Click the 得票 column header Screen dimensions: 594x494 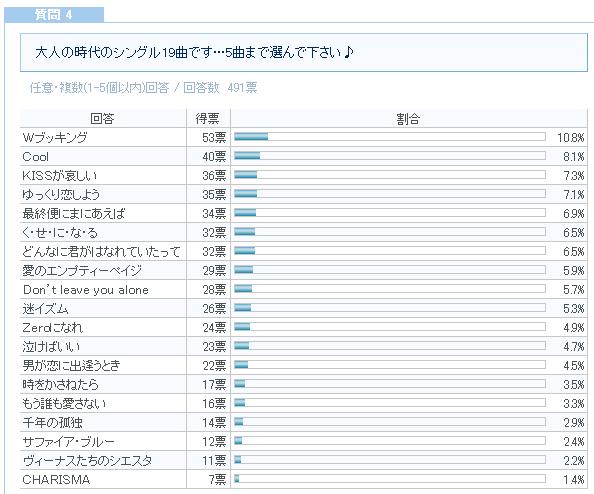(x=208, y=119)
